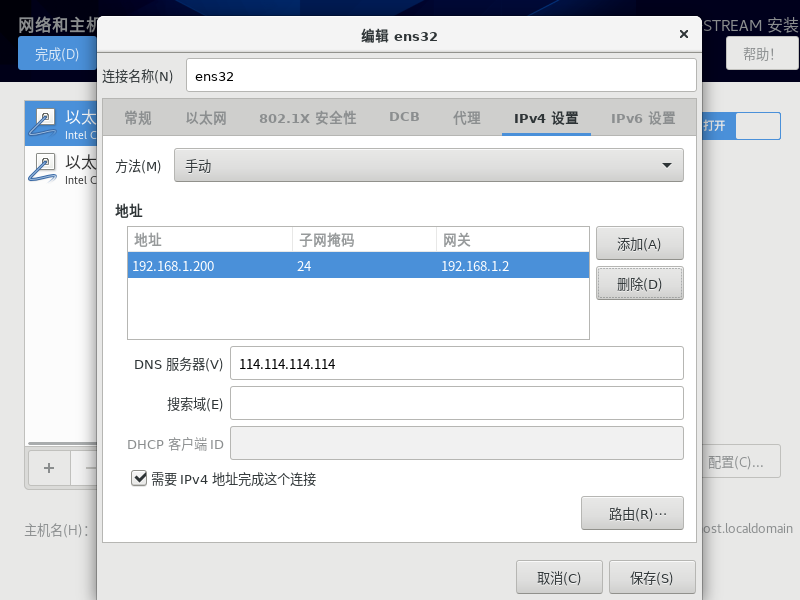Click the 帮助! button in background window
Screen dimensions: 800x600
coord(762,54)
